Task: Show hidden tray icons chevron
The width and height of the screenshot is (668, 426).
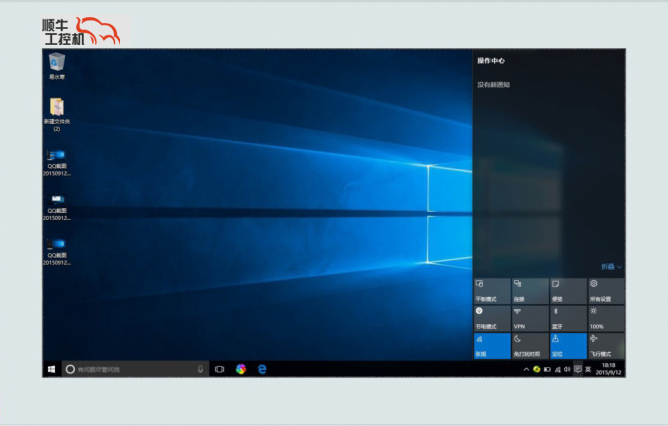Action: [x=526, y=369]
